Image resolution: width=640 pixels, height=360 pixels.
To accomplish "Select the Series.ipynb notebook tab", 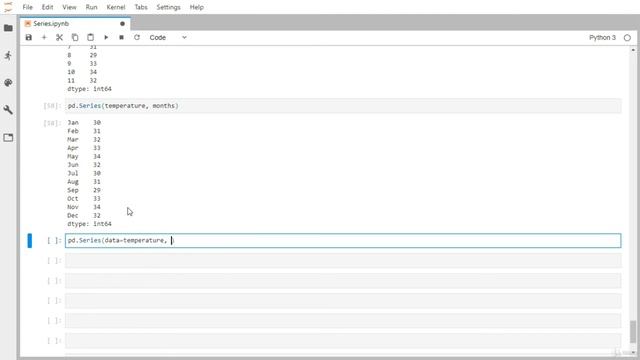I will click(75, 24).
